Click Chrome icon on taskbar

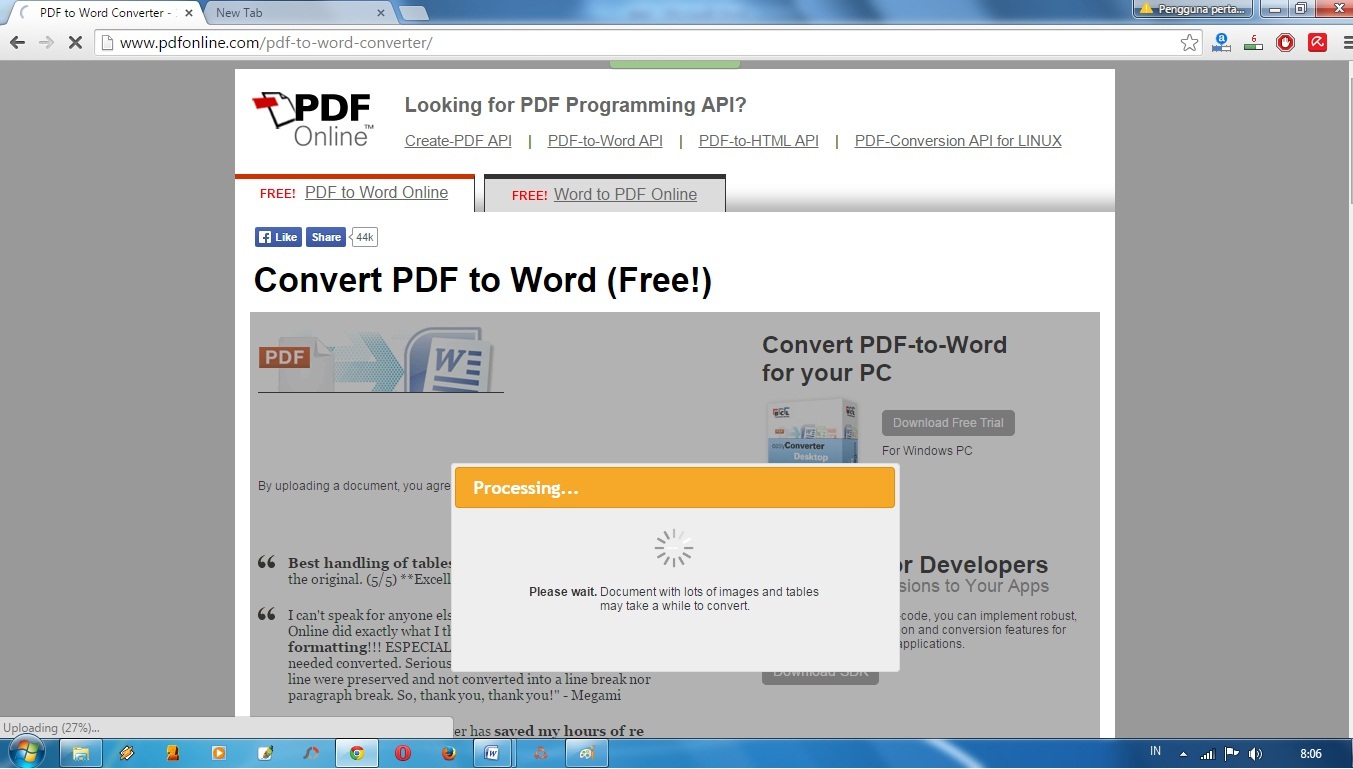pyautogui.click(x=357, y=753)
